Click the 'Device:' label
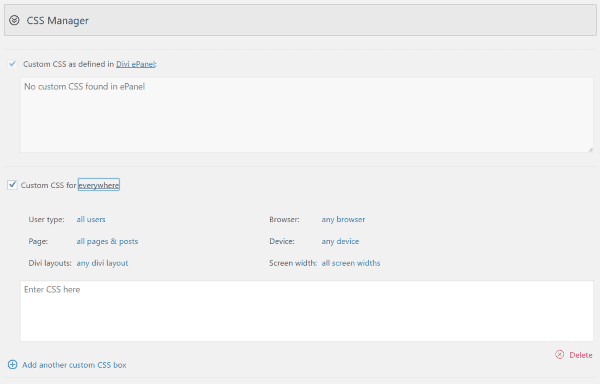Screen dimensions: 600x384 point(282,241)
